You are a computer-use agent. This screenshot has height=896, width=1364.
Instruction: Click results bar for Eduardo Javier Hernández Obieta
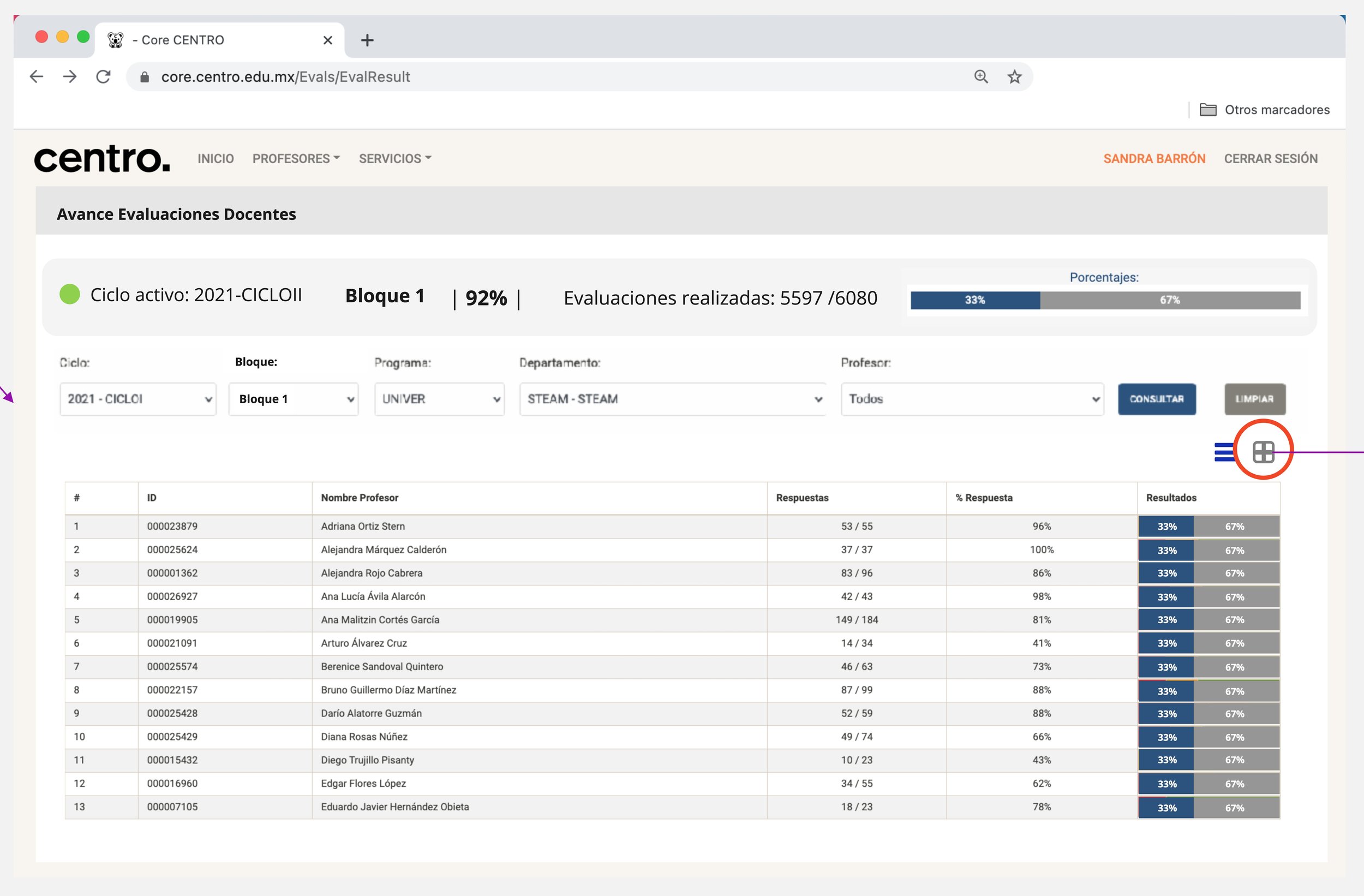(x=1209, y=807)
